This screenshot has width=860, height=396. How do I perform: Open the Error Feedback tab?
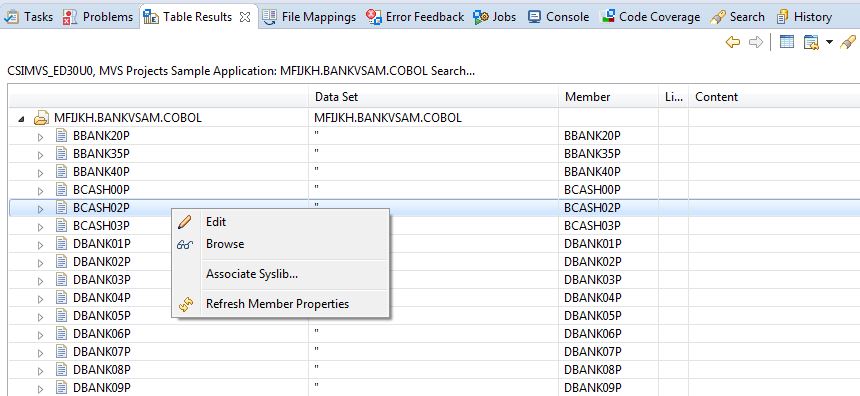(415, 16)
